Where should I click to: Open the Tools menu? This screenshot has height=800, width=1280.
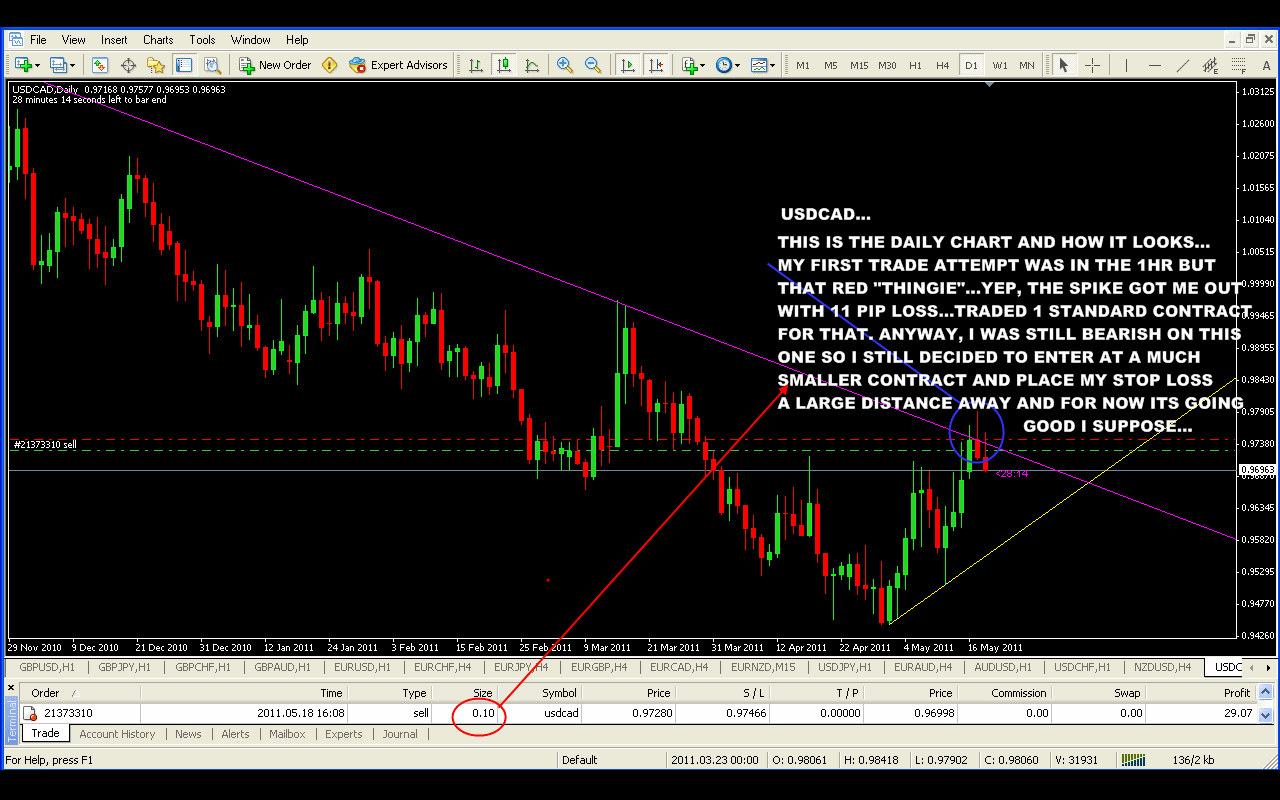tap(202, 40)
